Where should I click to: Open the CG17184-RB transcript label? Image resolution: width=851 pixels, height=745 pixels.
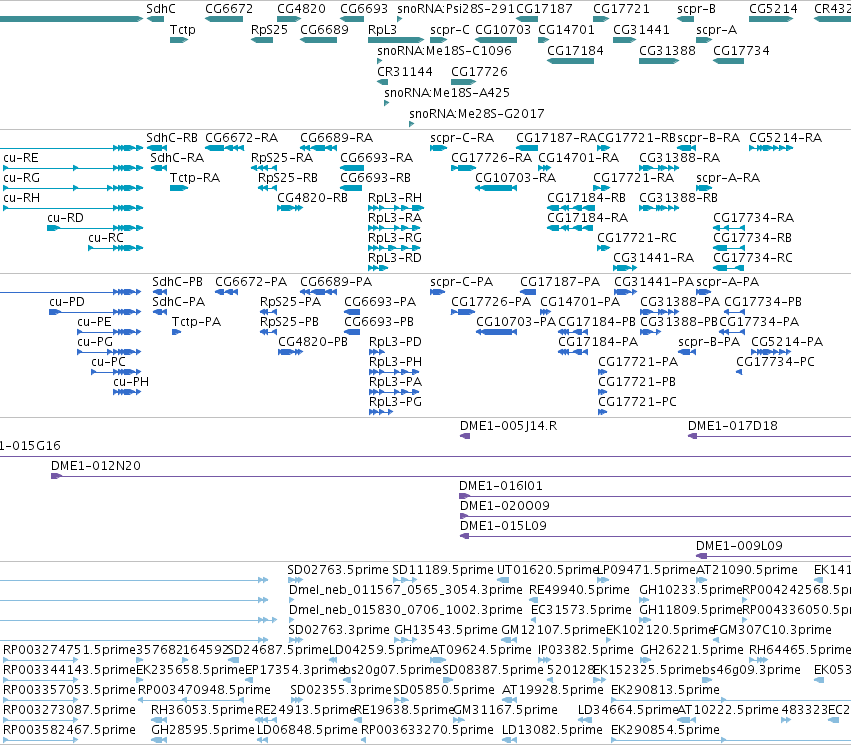(586, 198)
